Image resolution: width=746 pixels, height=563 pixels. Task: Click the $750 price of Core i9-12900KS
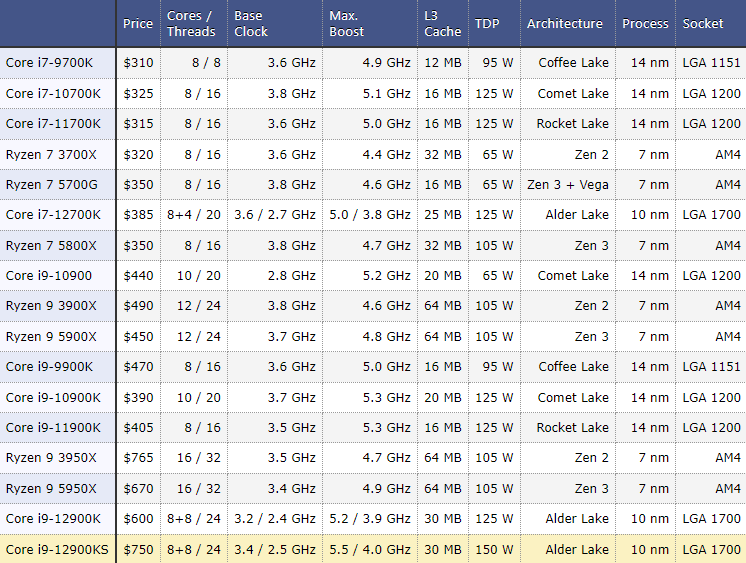[138, 549]
